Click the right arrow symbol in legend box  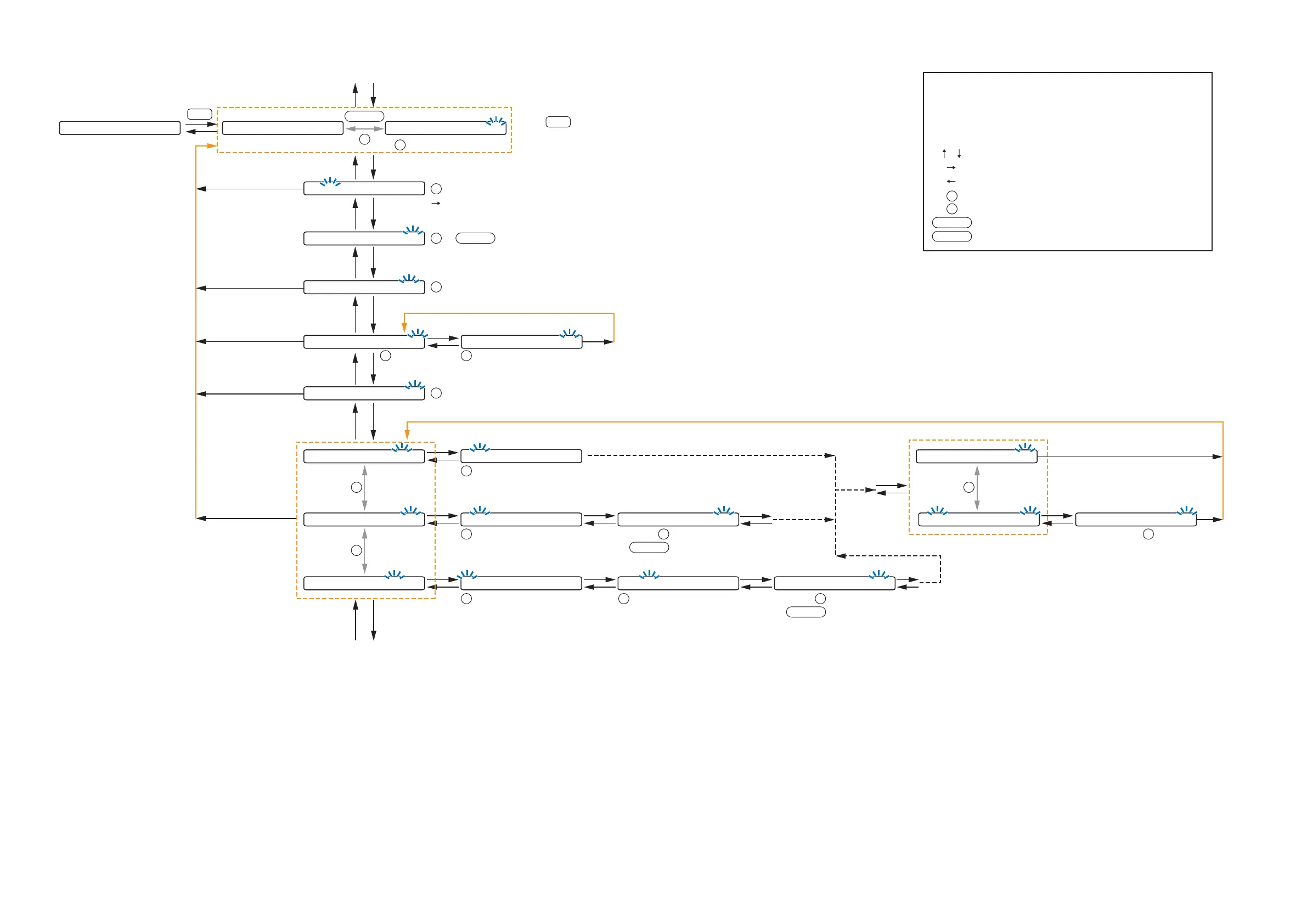951,168
